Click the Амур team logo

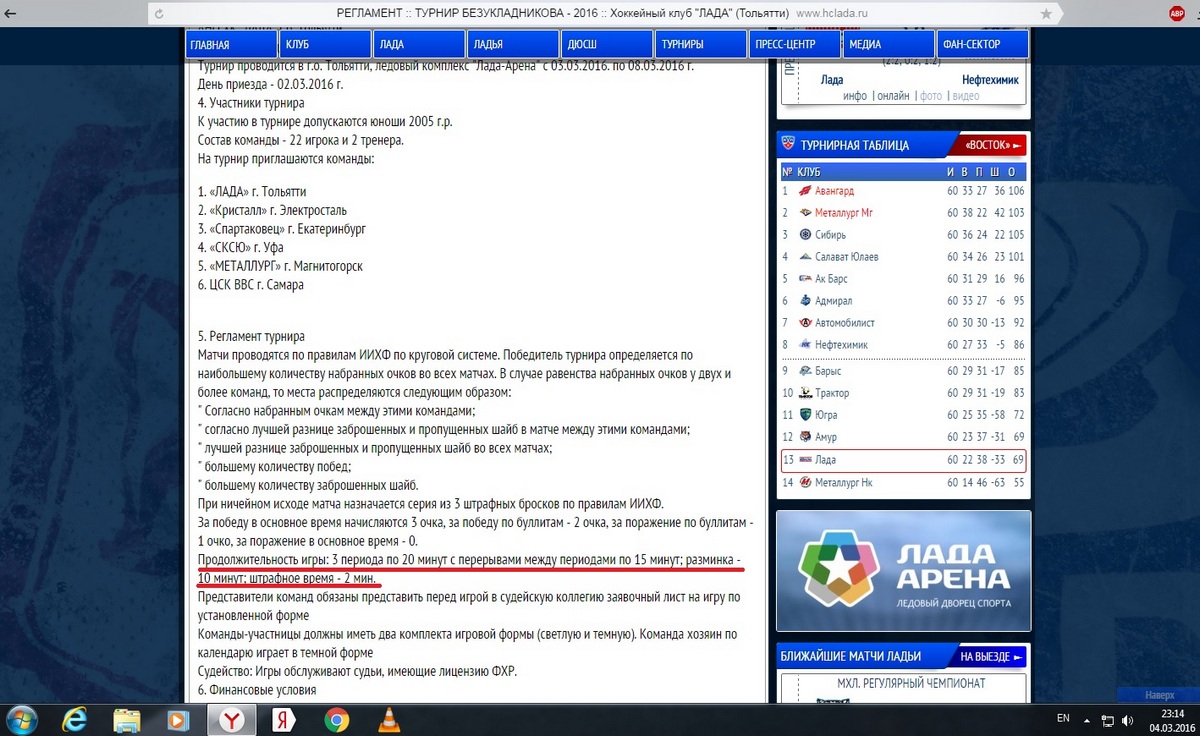point(805,437)
